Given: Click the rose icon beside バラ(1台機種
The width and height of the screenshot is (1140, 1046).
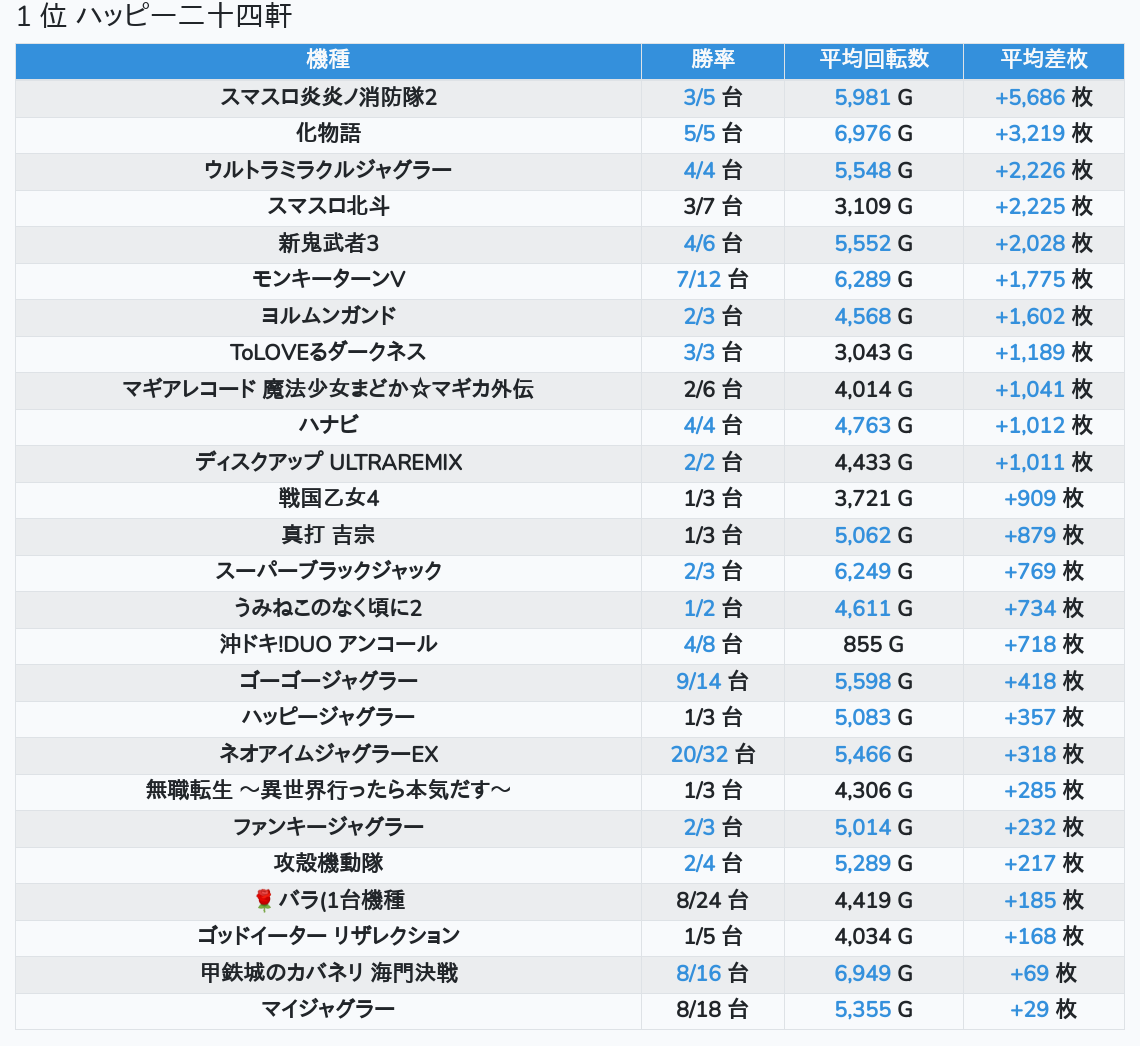Looking at the screenshot, I should point(264,900).
